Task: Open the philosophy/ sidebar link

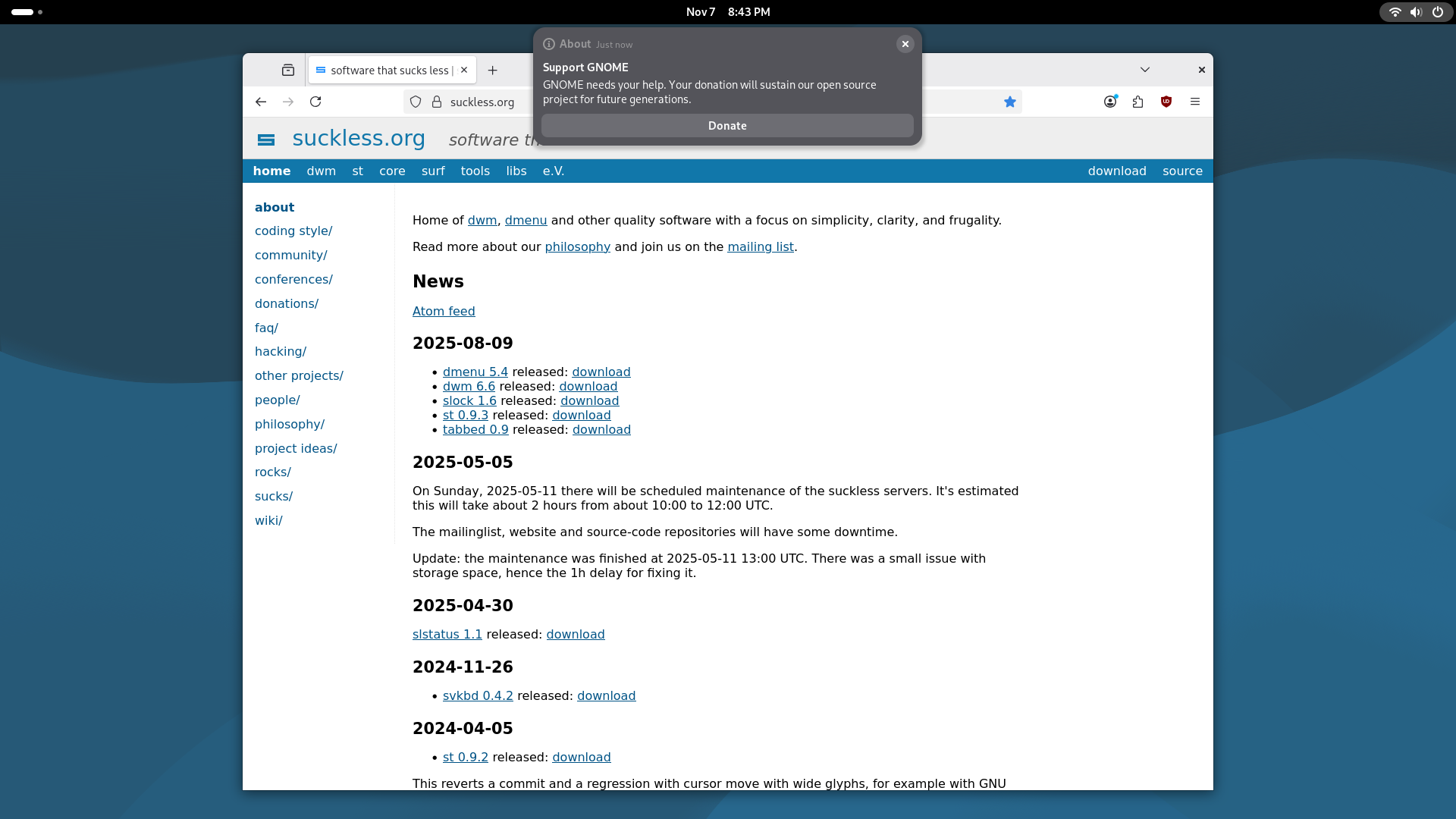Action: point(290,425)
